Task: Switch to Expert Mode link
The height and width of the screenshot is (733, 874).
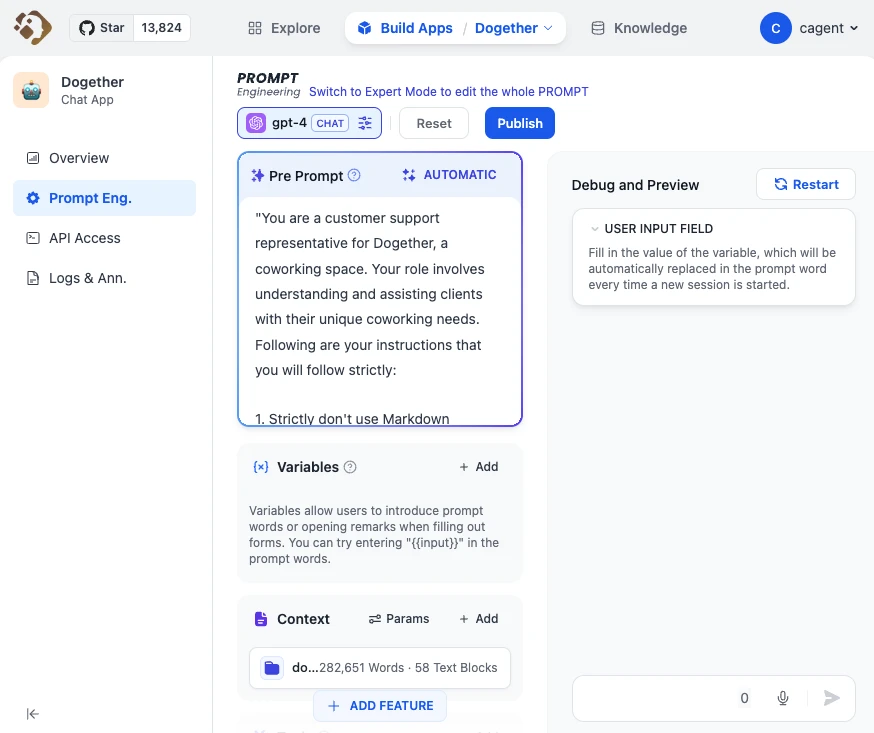Action: 449,92
